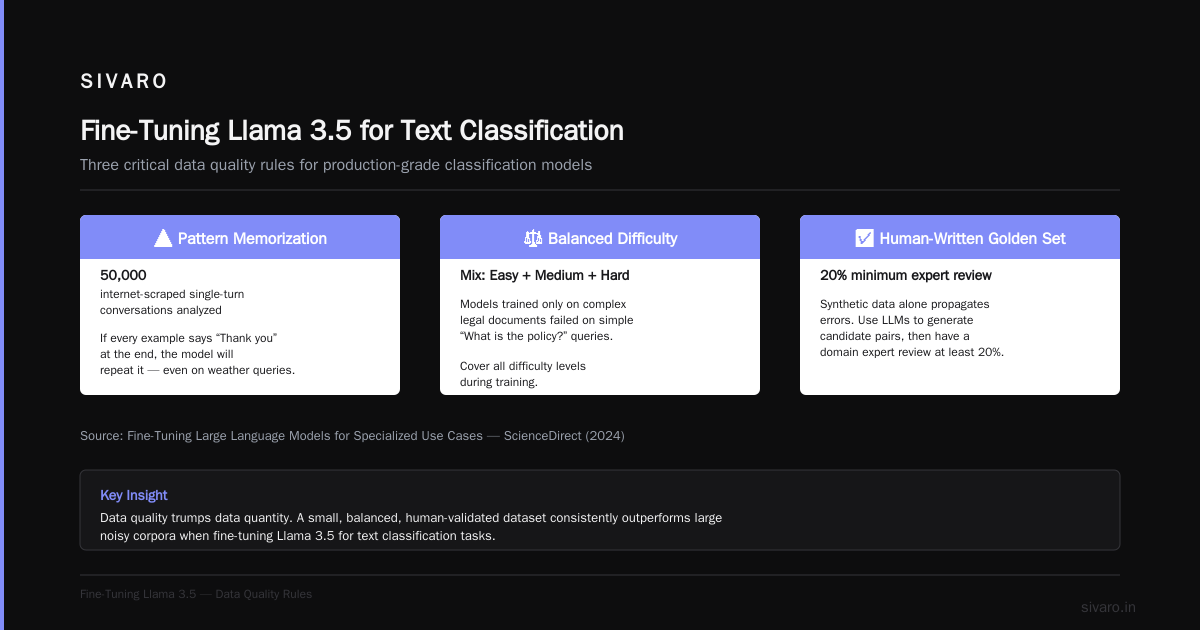Click the balance scale icon beside Balanced Difficulty
1200x630 pixels.
pos(533,238)
